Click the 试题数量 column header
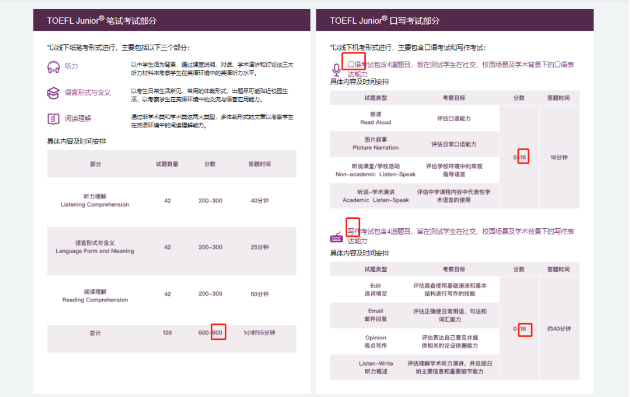 tap(167, 164)
